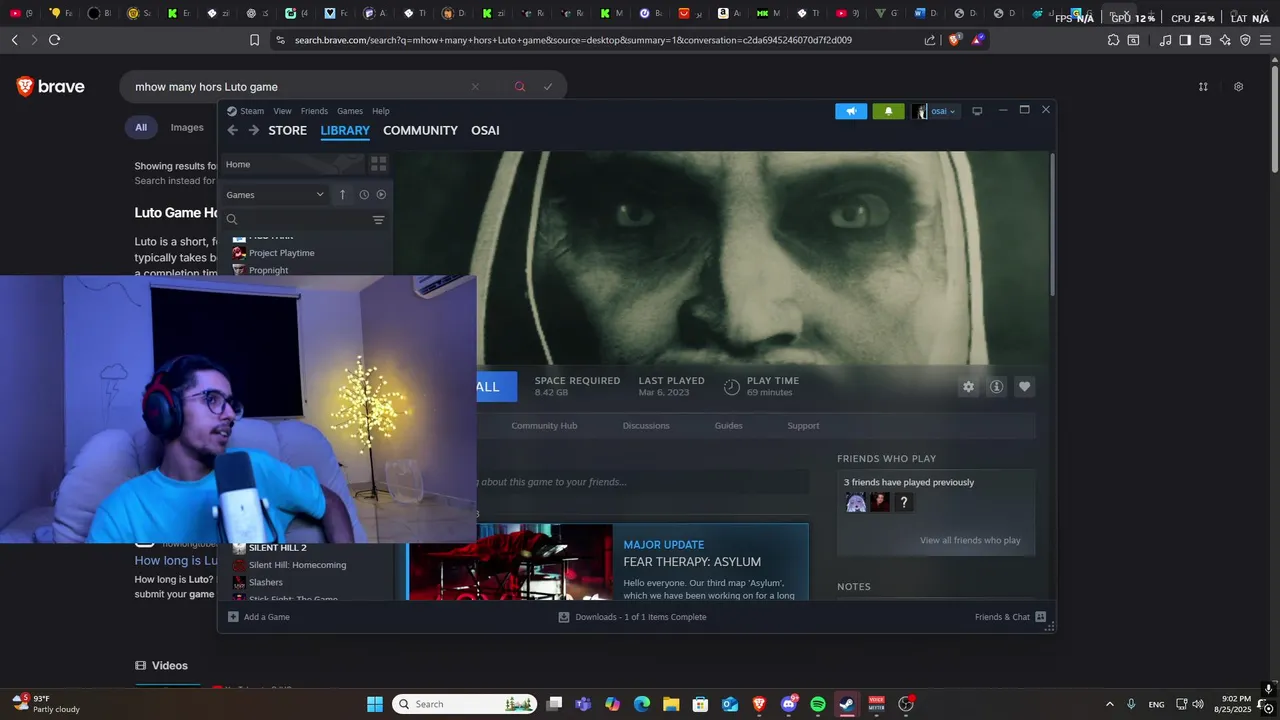Toggle ready-to-play filter icon
This screenshot has width=1280, height=720.
point(381,195)
